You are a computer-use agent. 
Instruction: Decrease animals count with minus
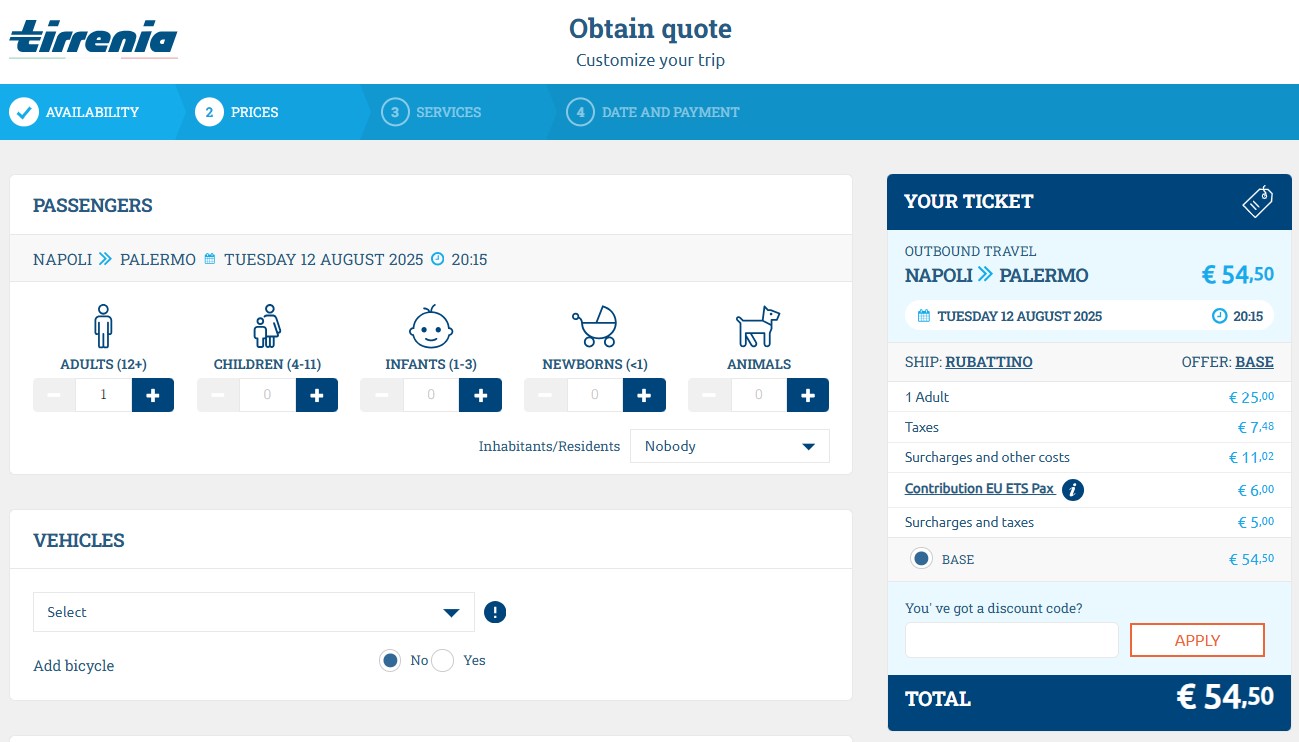(710, 395)
